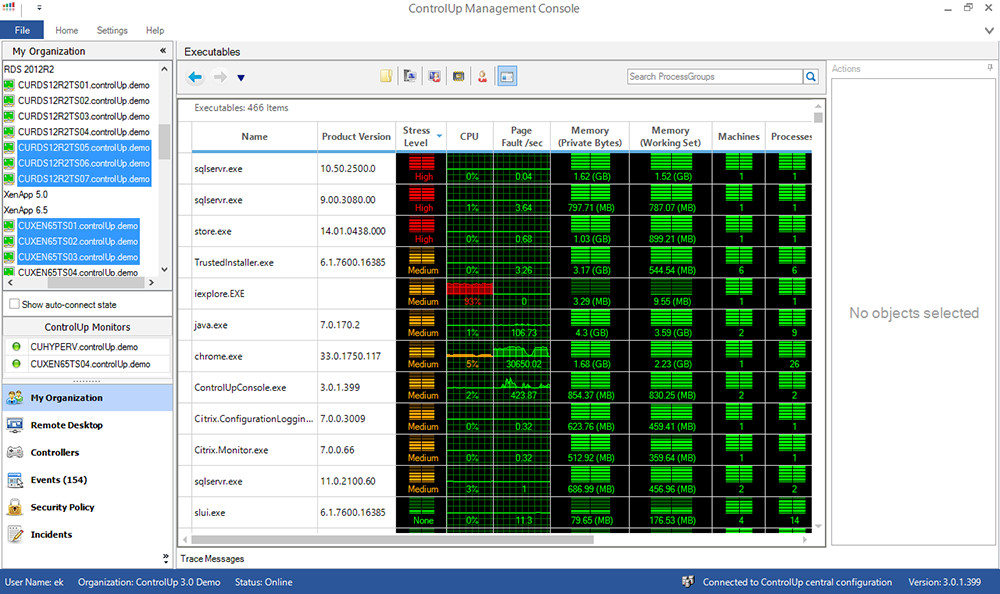Sort by Memory (Private Bytes) column header
Image resolution: width=1000 pixels, height=594 pixels.
coord(590,137)
